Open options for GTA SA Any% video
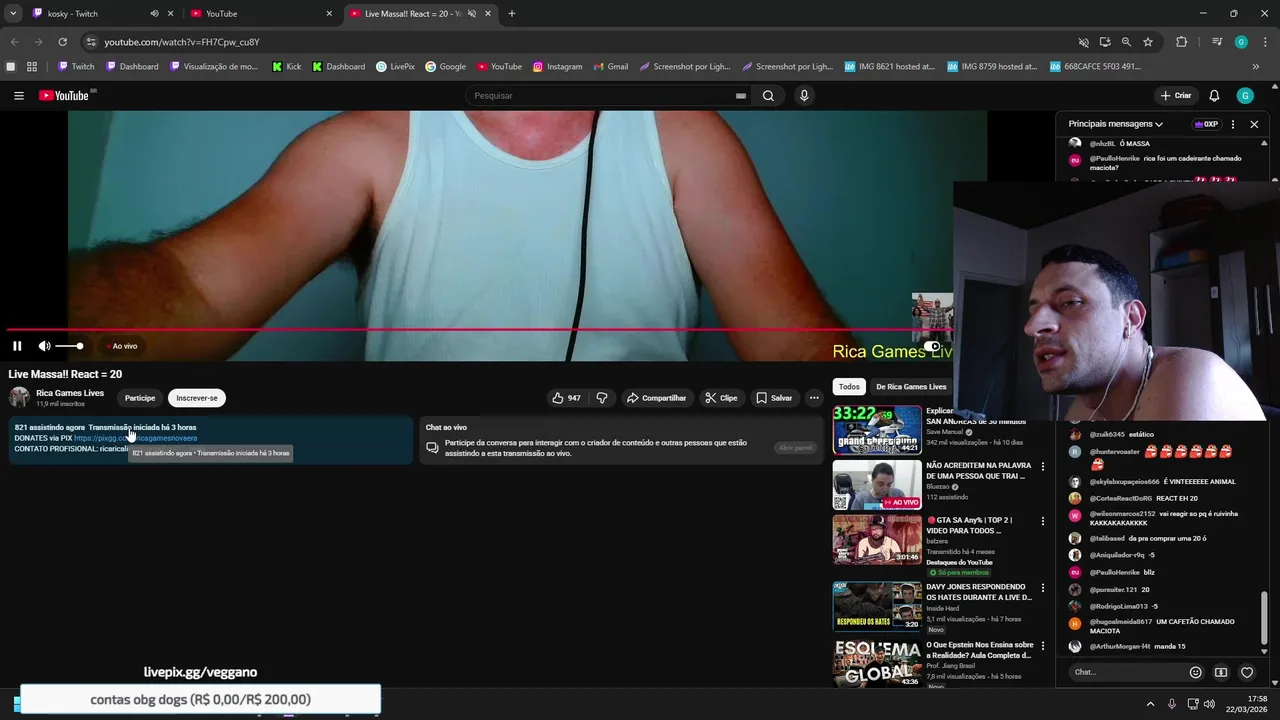 click(1043, 521)
